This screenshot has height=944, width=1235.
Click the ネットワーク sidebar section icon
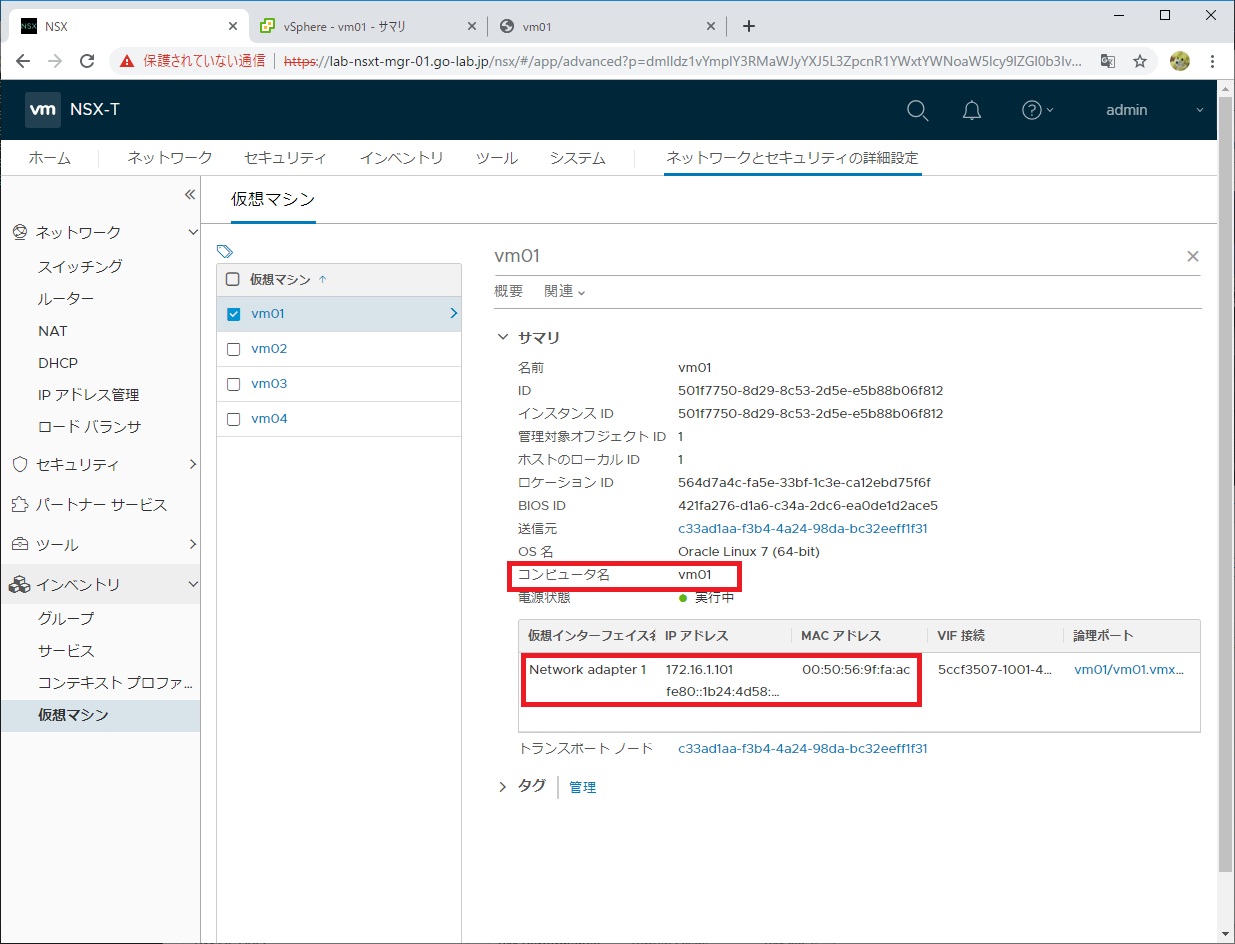tap(19, 232)
